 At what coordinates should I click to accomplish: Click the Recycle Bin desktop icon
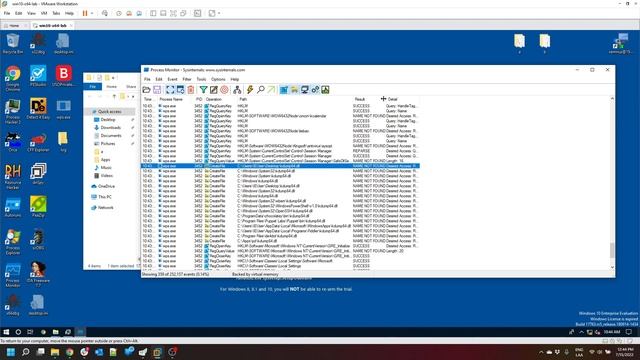pyautogui.click(x=13, y=44)
